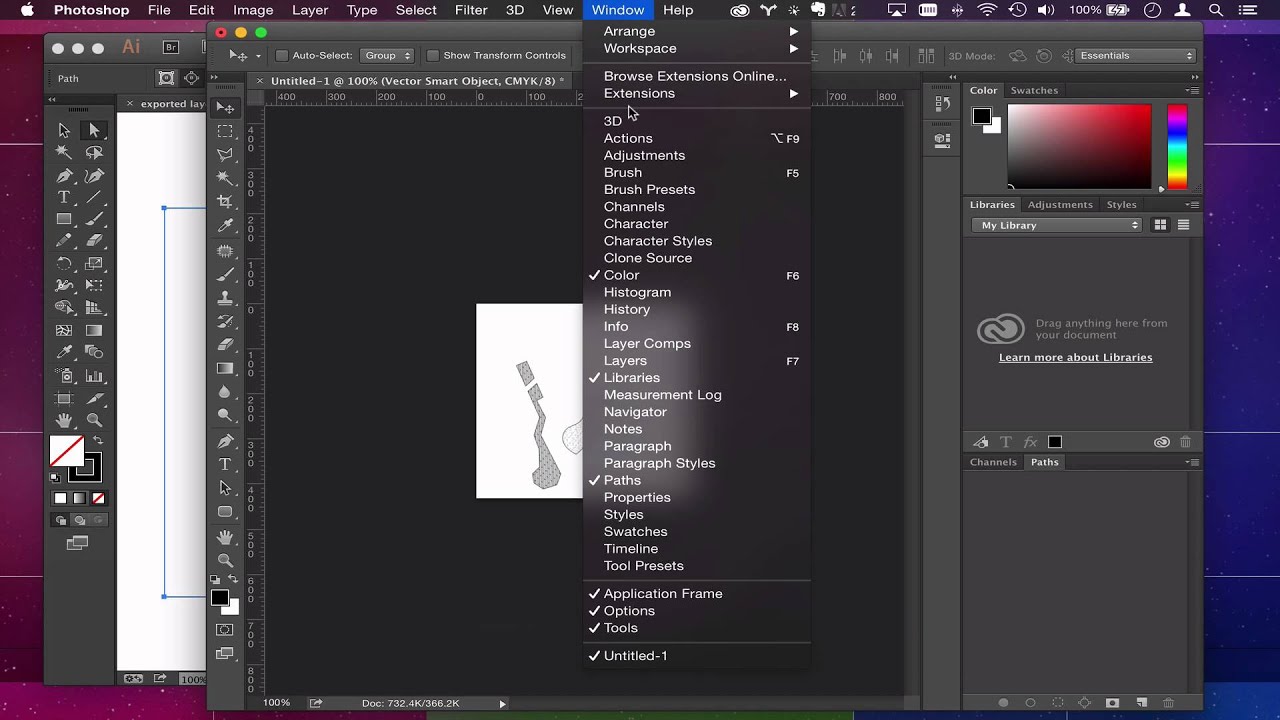
Task: Select the Photoshop Move tool
Action: point(226,108)
